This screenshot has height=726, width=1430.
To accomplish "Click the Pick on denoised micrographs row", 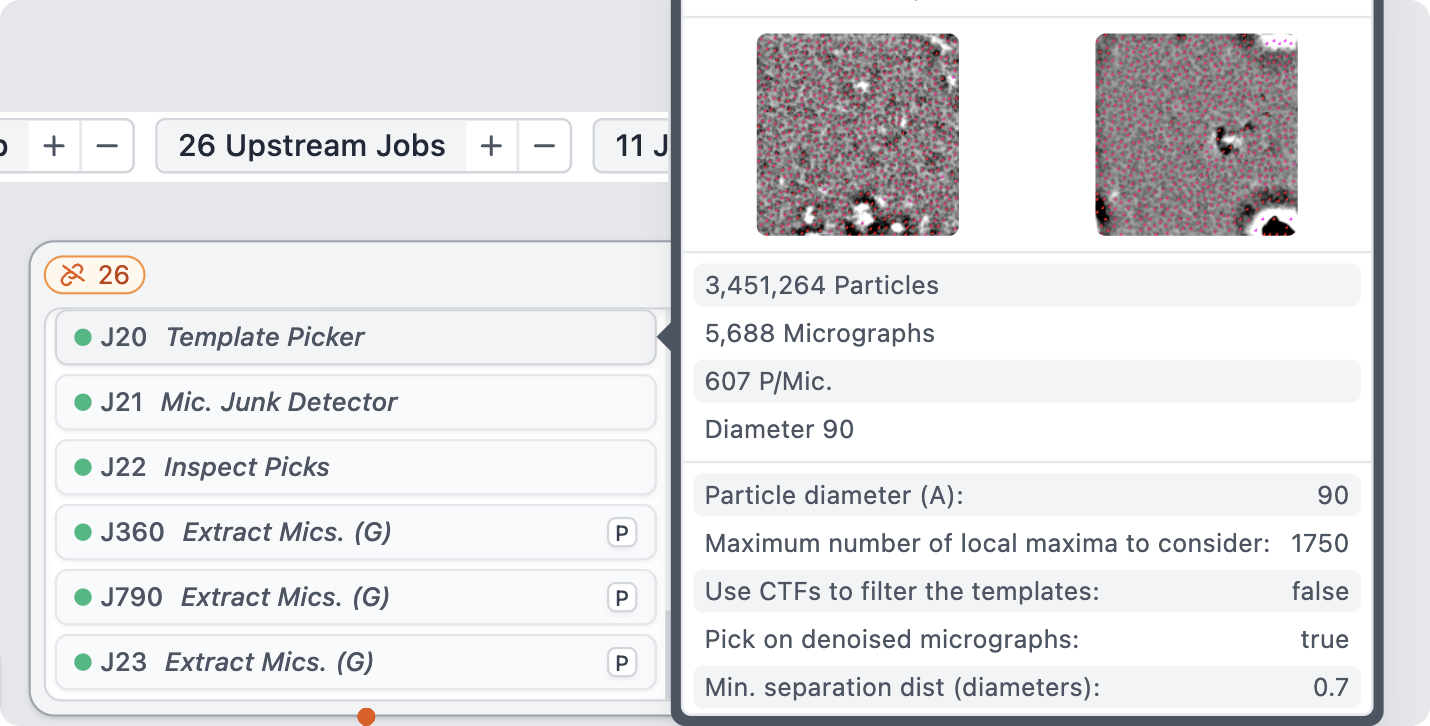I will [x=1026, y=640].
